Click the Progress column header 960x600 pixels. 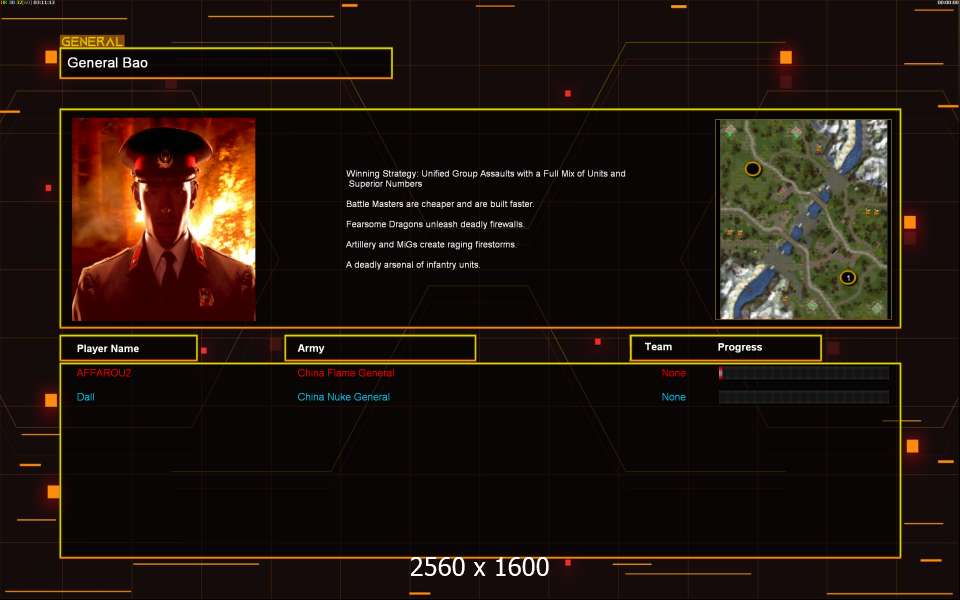tap(740, 347)
